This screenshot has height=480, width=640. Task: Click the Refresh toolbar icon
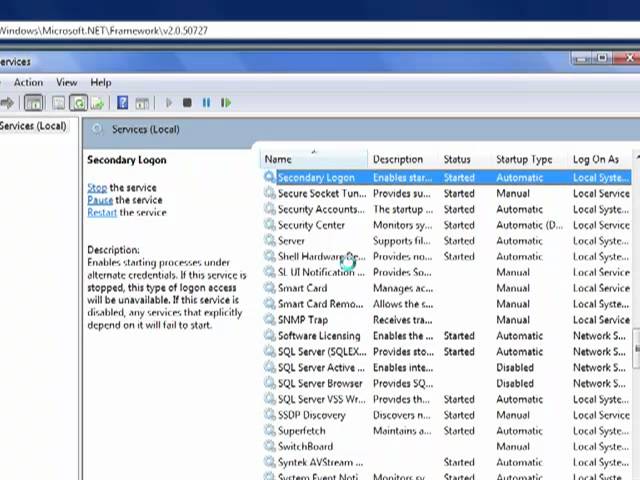pyautogui.click(x=78, y=103)
